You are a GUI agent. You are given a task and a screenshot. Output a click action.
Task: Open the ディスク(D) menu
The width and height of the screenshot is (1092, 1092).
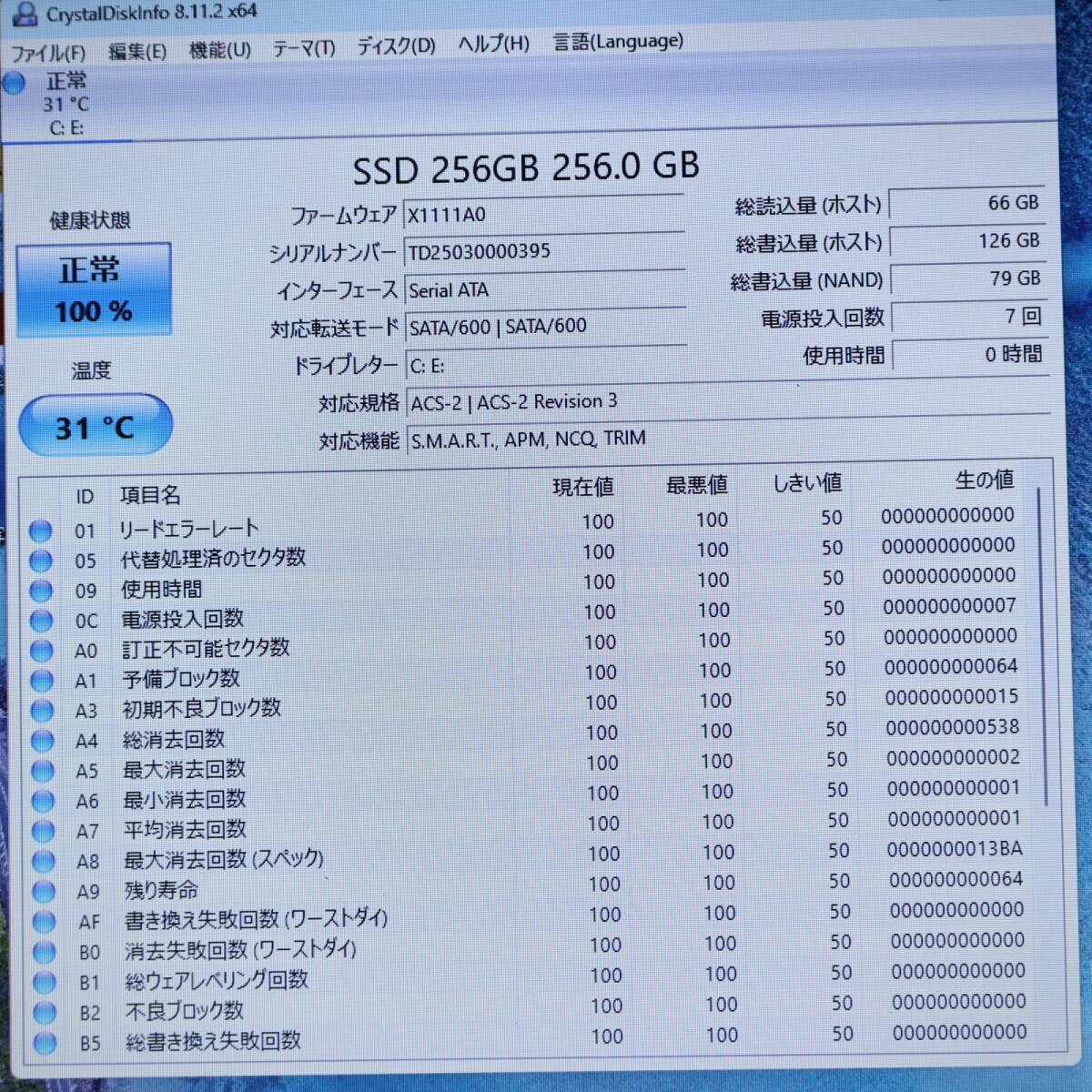396,45
